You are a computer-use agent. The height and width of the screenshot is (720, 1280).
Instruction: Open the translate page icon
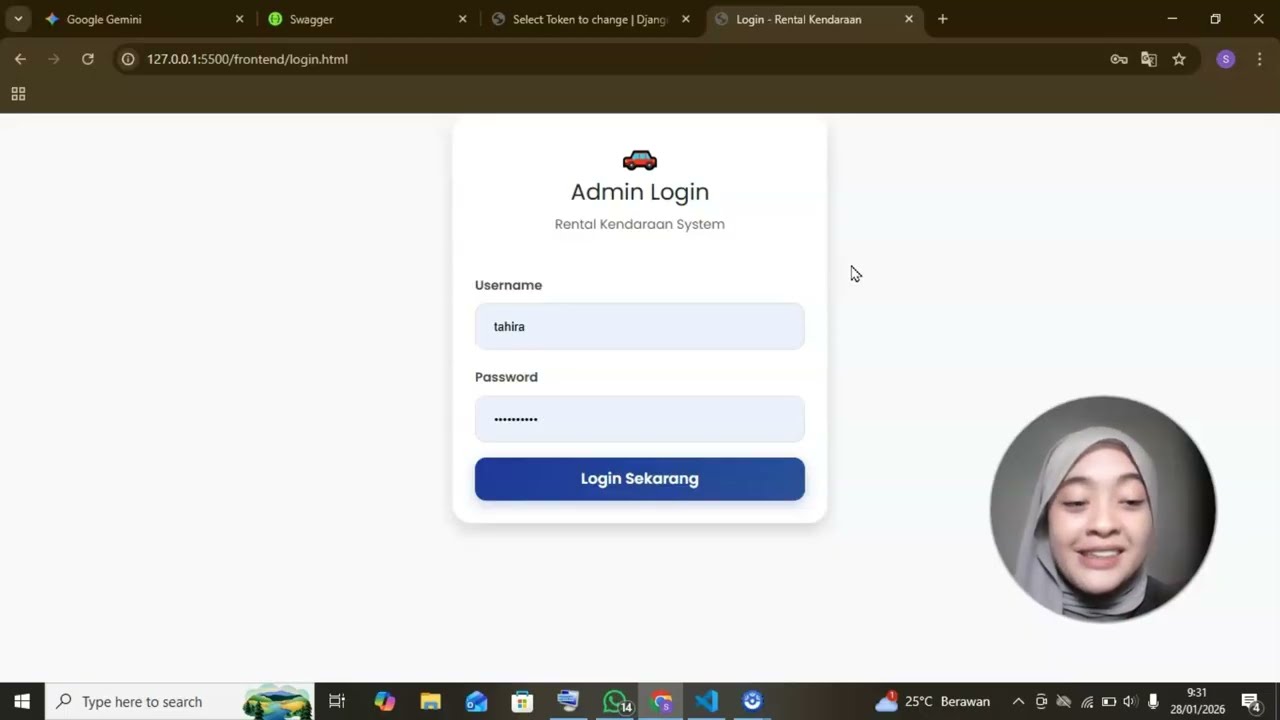(x=1149, y=59)
